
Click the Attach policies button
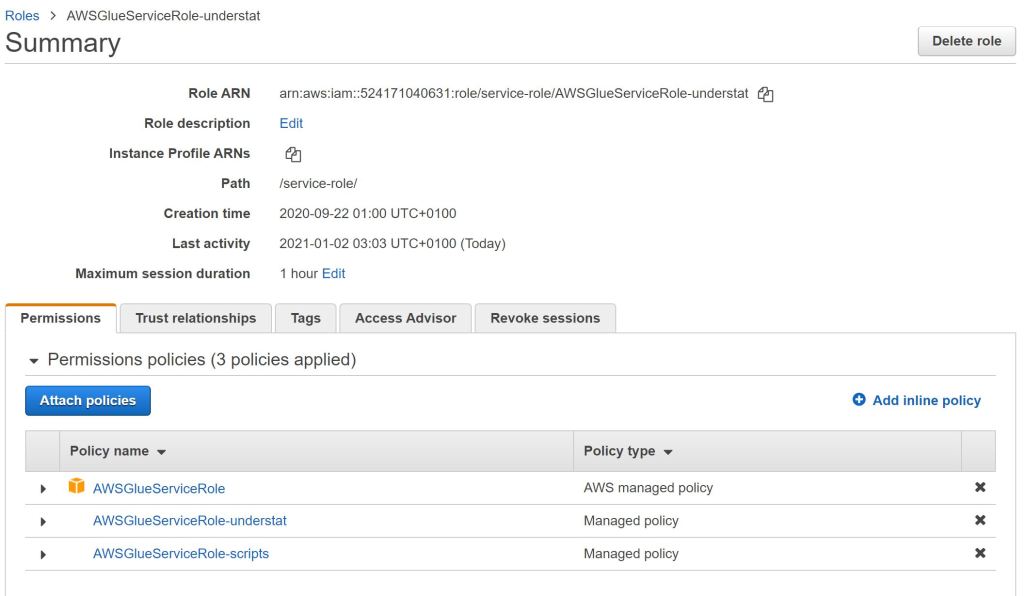click(88, 401)
